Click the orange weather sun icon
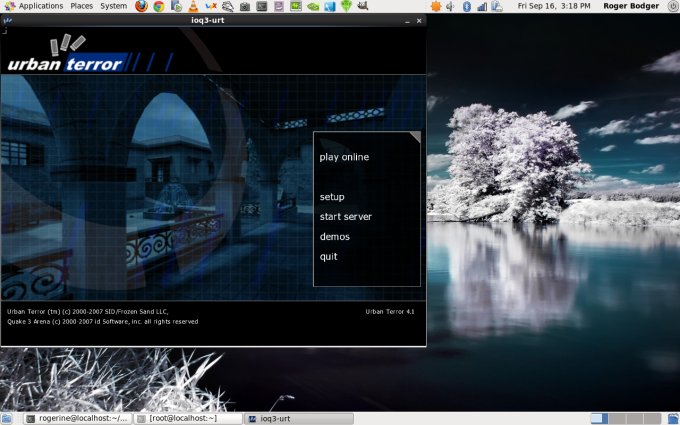The width and height of the screenshot is (680, 425). coord(434,6)
